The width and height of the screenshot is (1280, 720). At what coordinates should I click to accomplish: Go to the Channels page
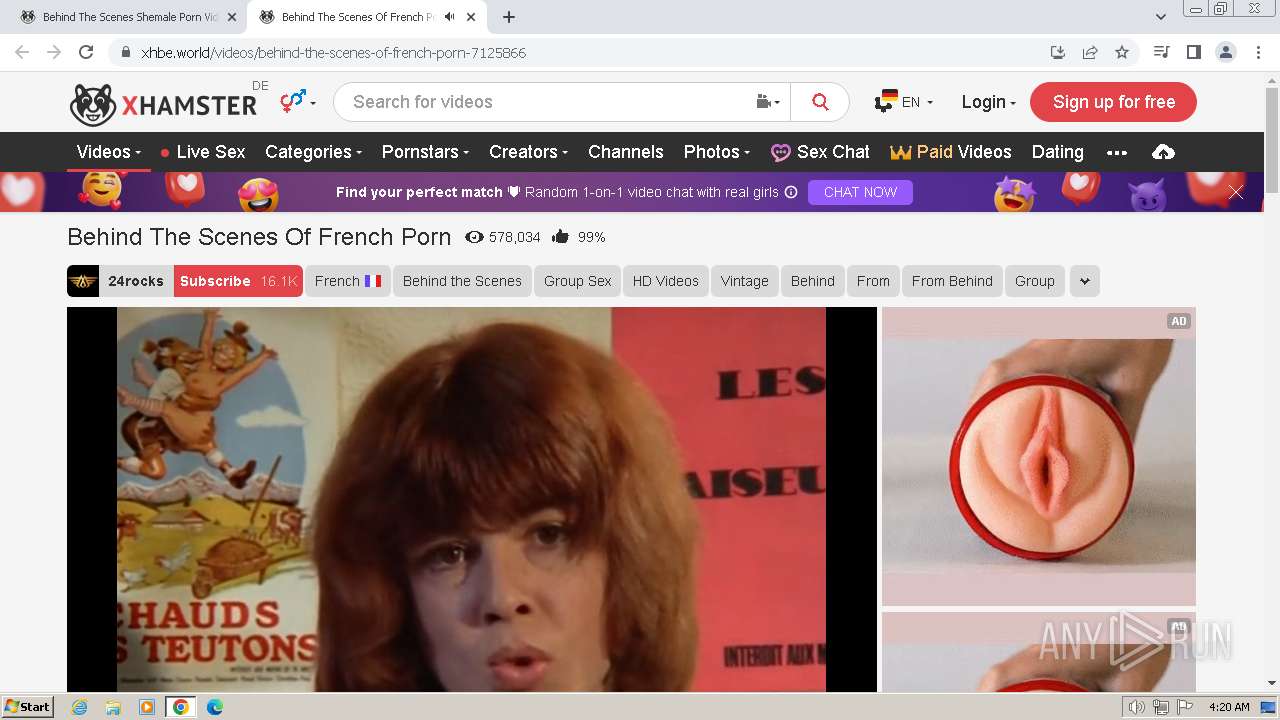click(626, 152)
